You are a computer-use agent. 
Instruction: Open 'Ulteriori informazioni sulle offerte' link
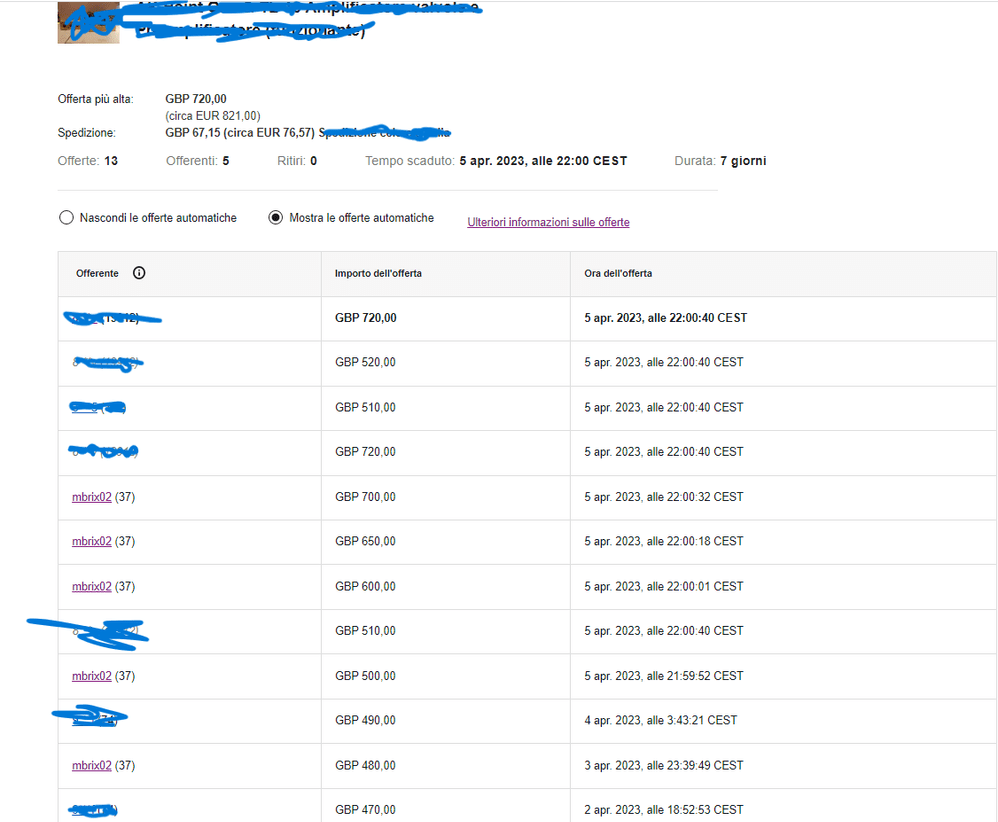coord(548,222)
